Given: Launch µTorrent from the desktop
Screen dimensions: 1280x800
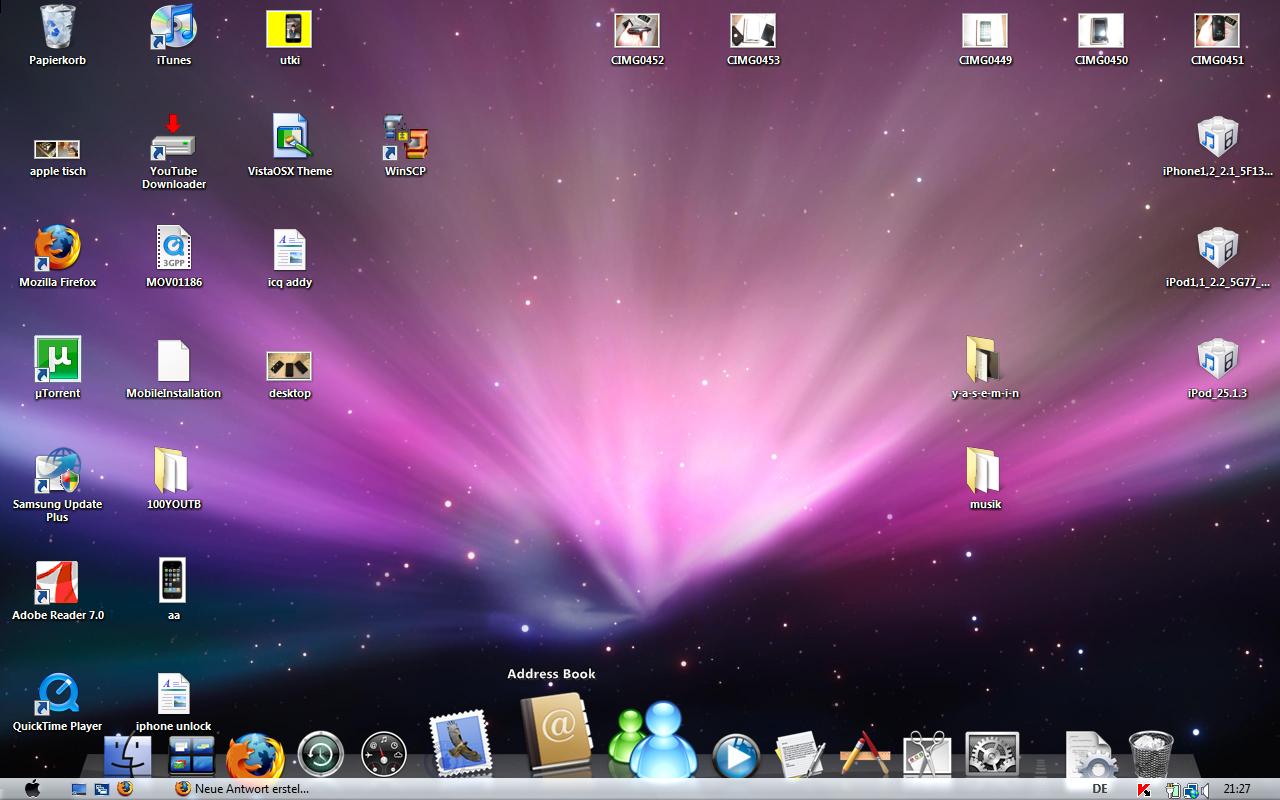Looking at the screenshot, I should point(57,368).
